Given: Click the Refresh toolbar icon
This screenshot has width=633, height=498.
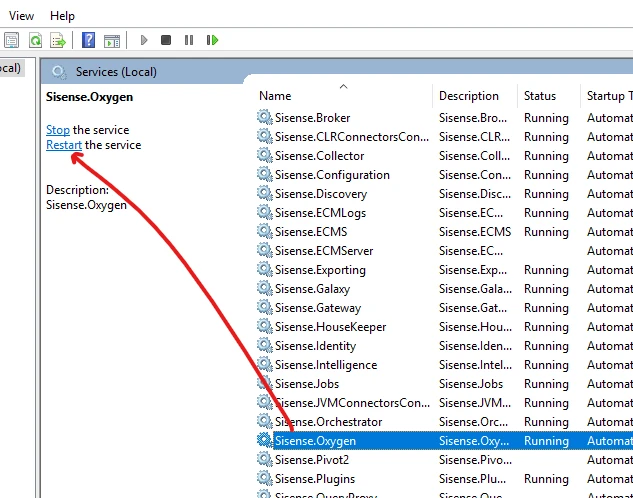Looking at the screenshot, I should [x=36, y=40].
